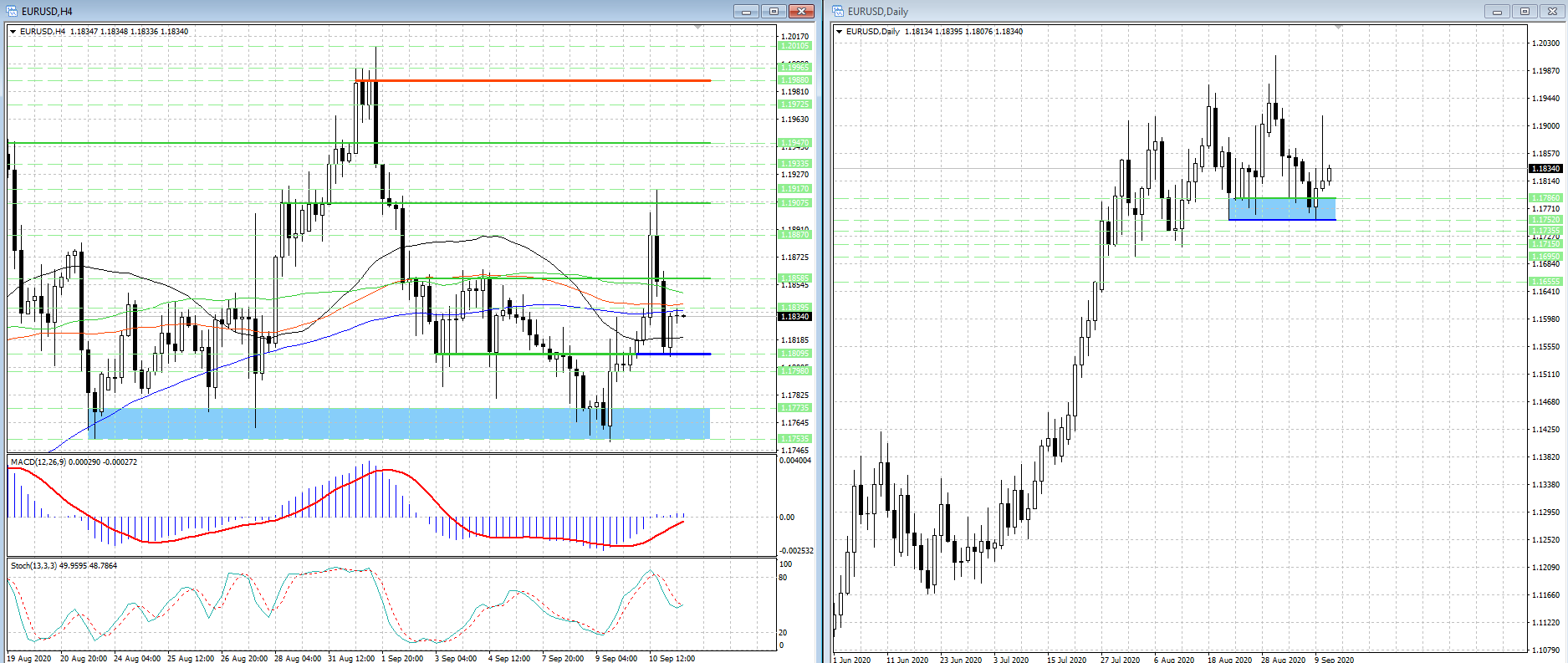
Task: Minimize the EURUSD,Daily chart window
Action: [1497, 12]
